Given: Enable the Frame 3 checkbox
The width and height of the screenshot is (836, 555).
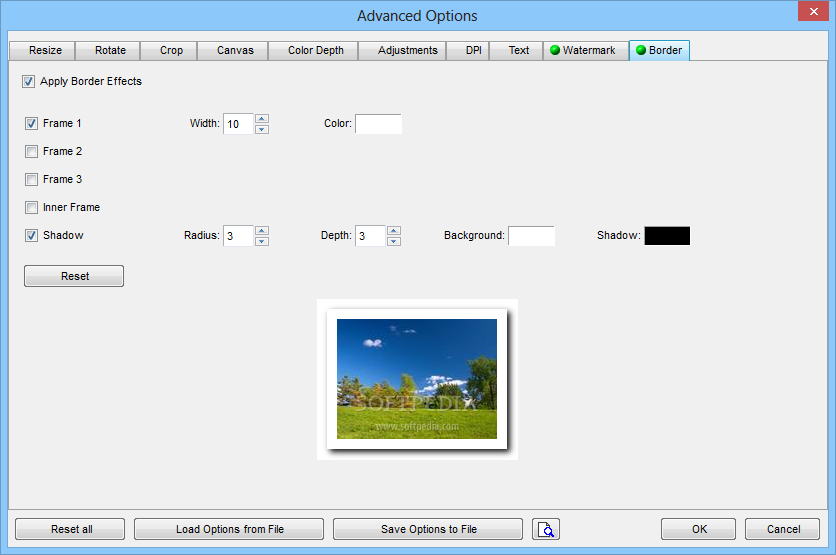Looking at the screenshot, I should (31, 179).
